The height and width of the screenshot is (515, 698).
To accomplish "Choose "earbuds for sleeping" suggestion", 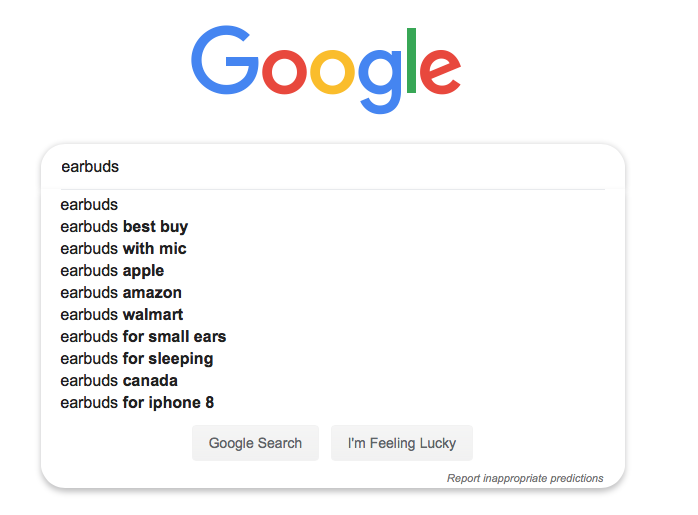I will pyautogui.click(x=136, y=359).
